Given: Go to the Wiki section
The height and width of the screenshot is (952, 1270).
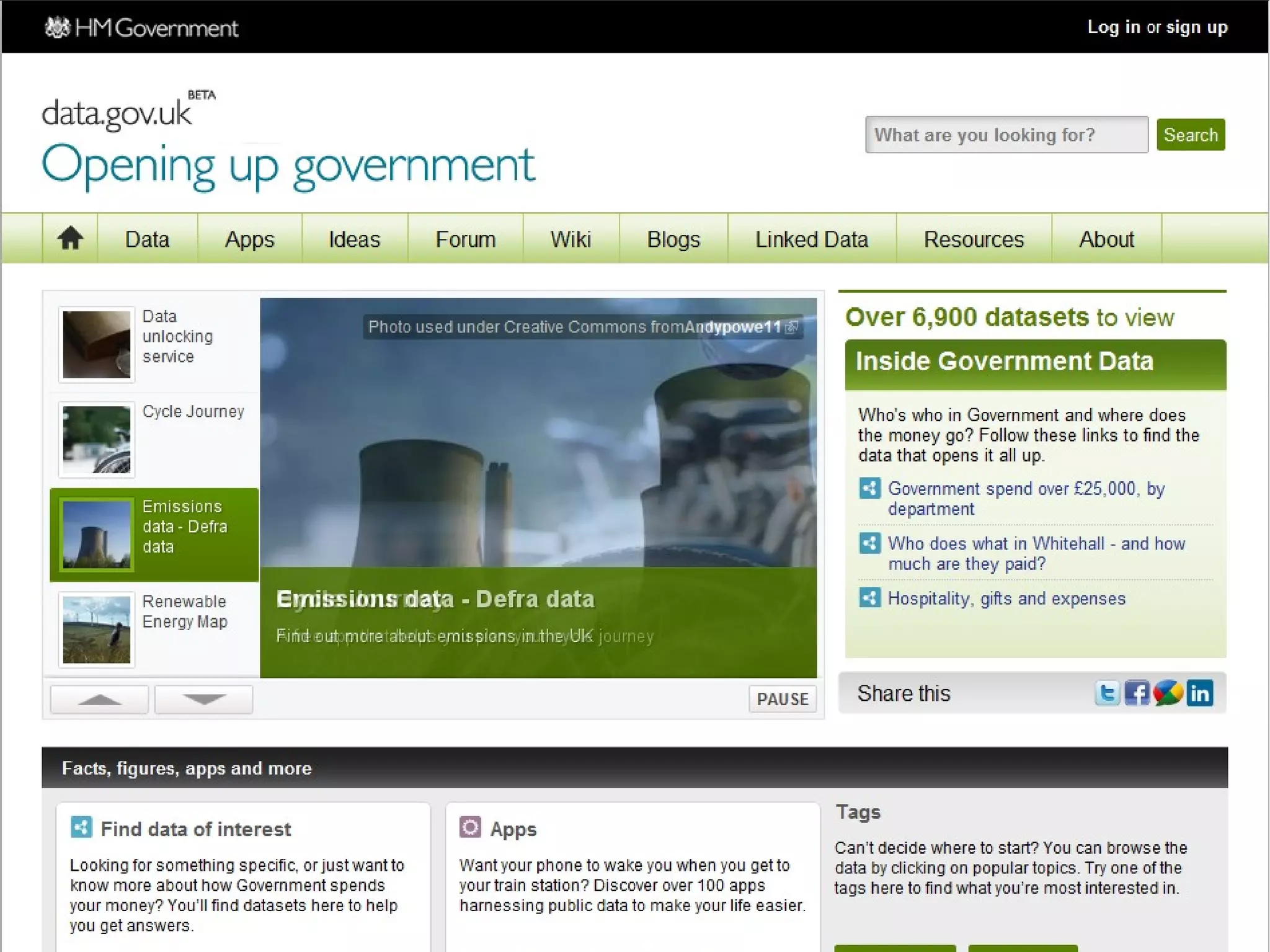Looking at the screenshot, I should point(571,239).
